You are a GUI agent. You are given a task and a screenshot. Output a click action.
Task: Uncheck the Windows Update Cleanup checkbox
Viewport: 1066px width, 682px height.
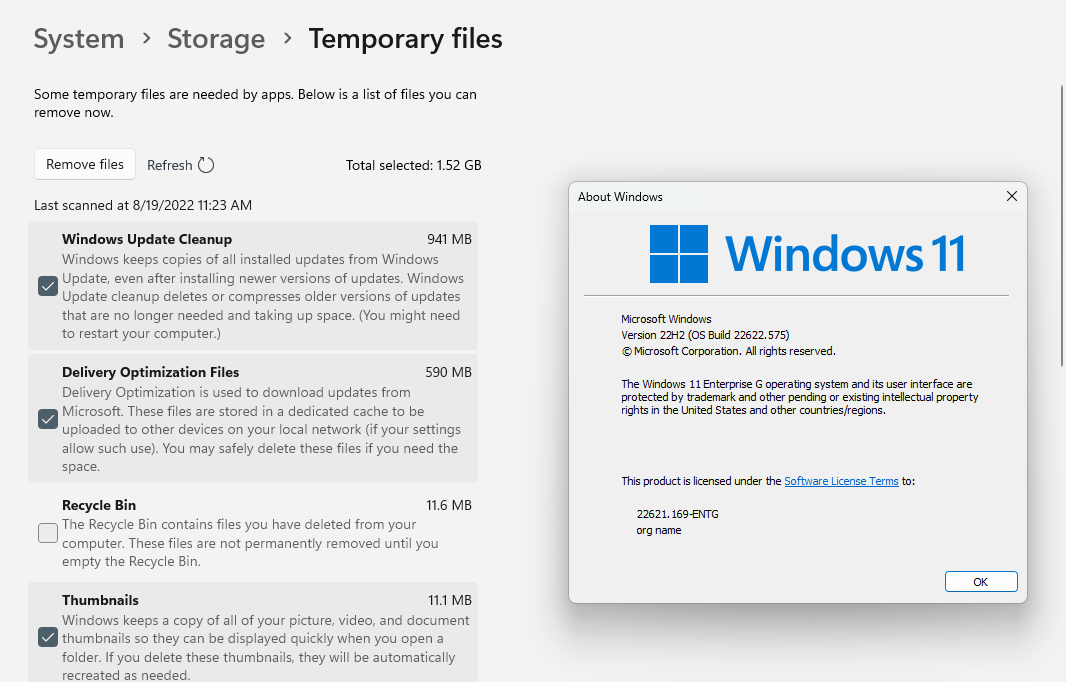point(48,286)
